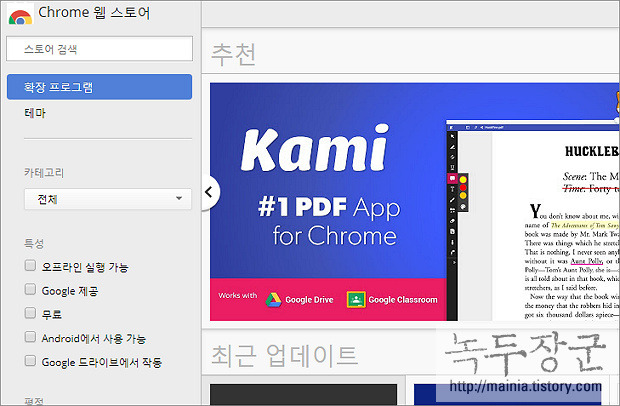
Task: Check the Google 제공 filter
Action: [30, 289]
